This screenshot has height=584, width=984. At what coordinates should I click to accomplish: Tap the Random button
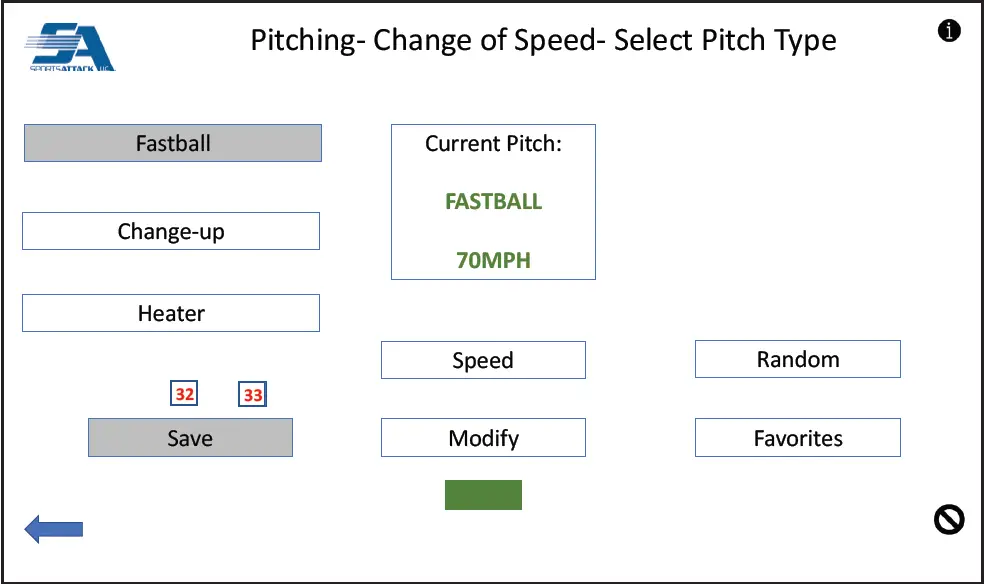click(x=798, y=359)
